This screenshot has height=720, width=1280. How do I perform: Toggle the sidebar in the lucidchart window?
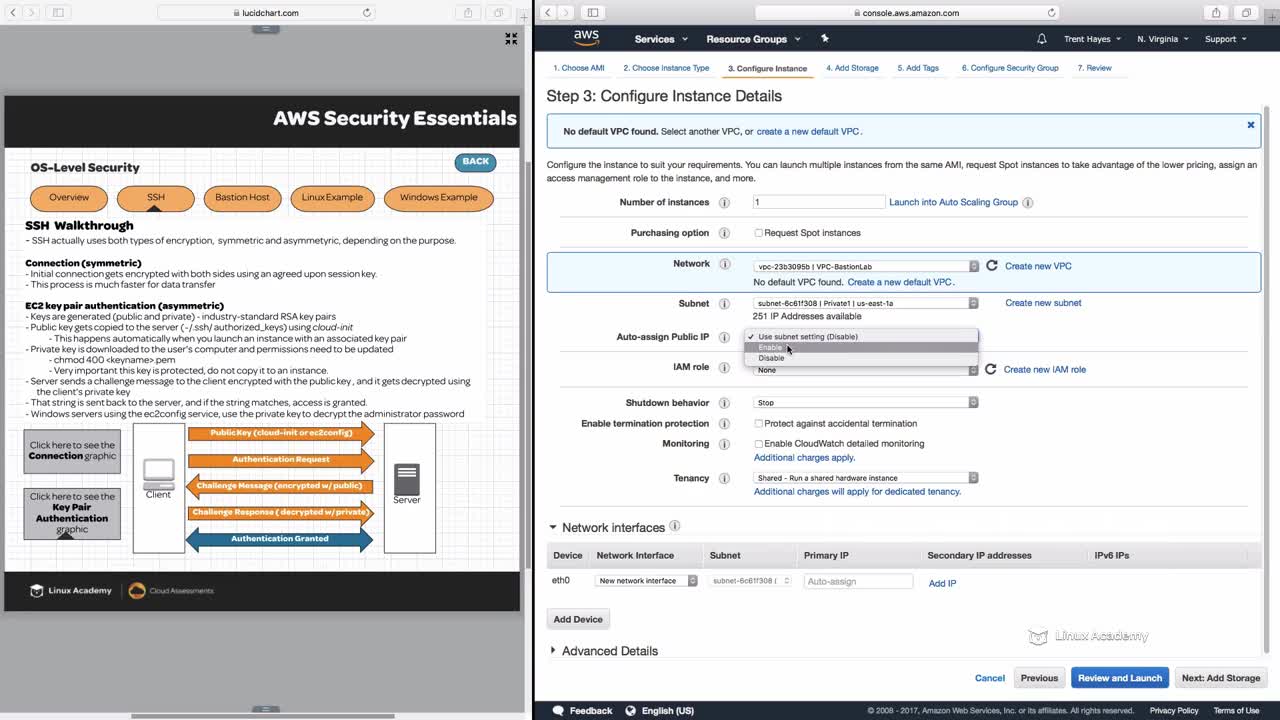point(58,13)
